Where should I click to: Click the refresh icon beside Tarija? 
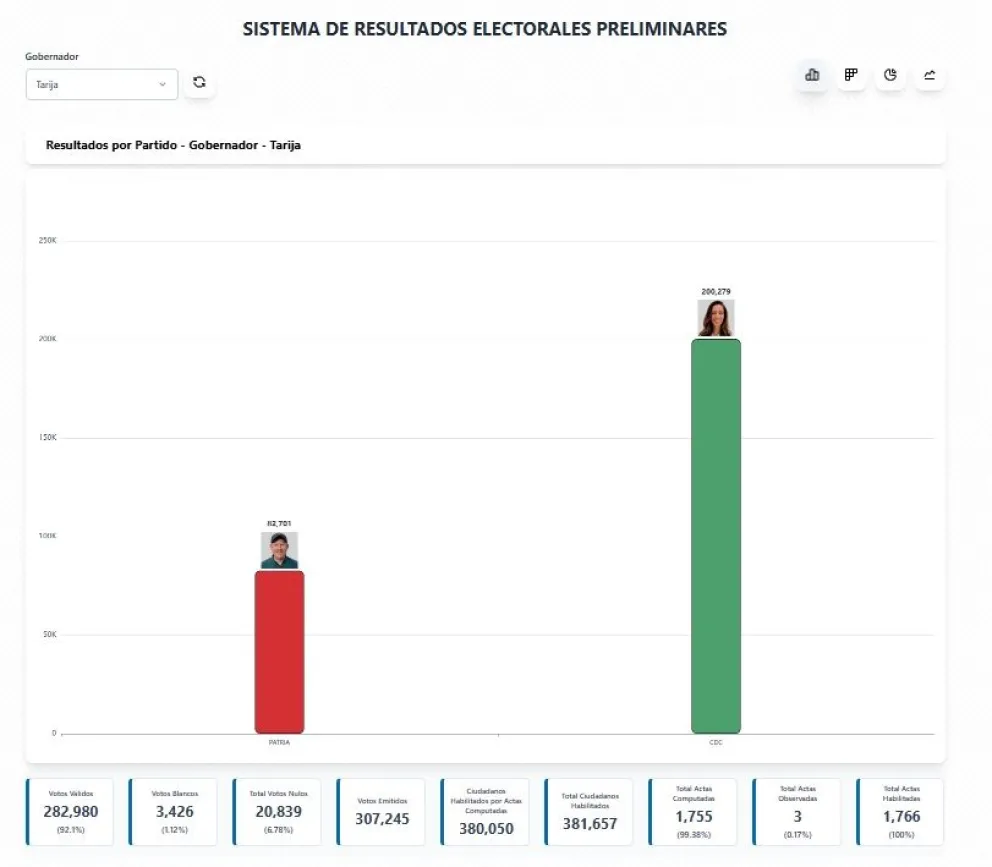point(199,83)
